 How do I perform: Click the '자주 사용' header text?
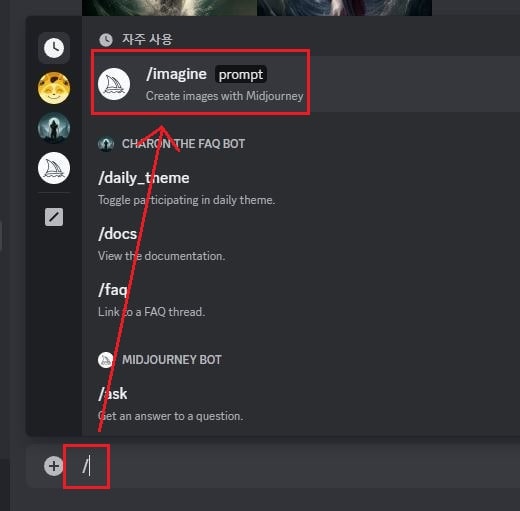click(147, 39)
